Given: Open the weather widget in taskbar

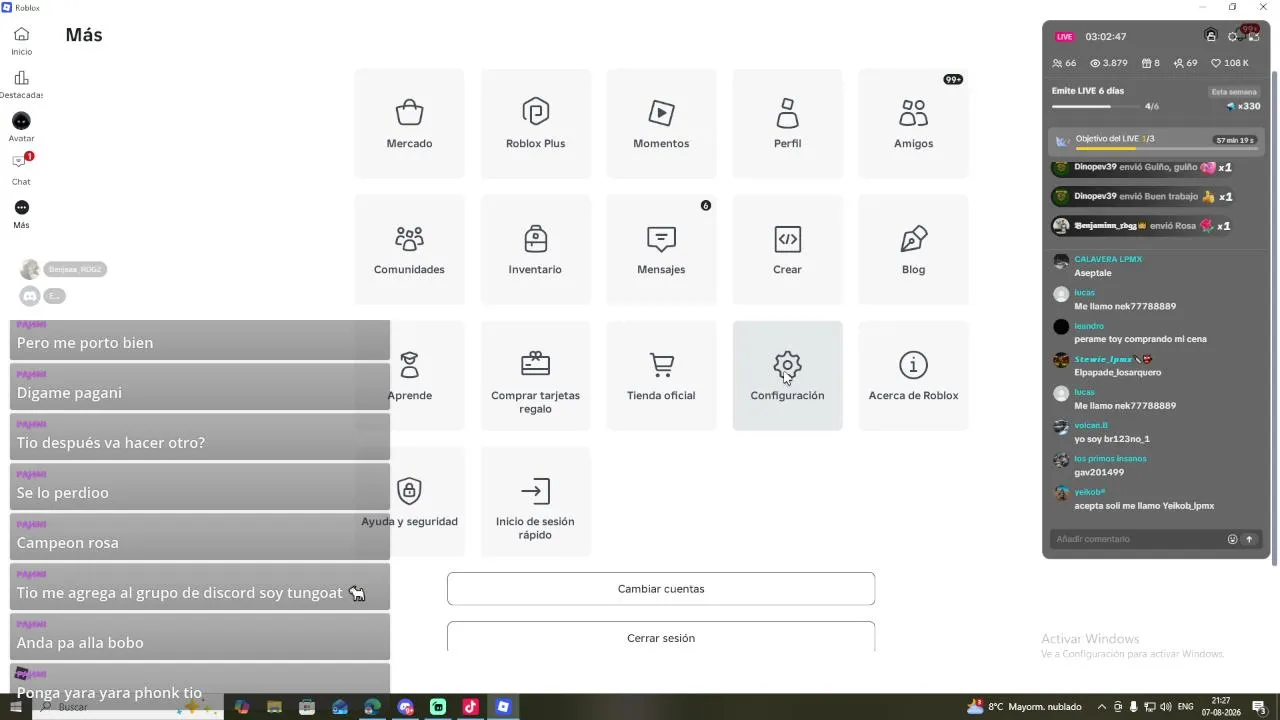Looking at the screenshot, I should (x=1024, y=707).
